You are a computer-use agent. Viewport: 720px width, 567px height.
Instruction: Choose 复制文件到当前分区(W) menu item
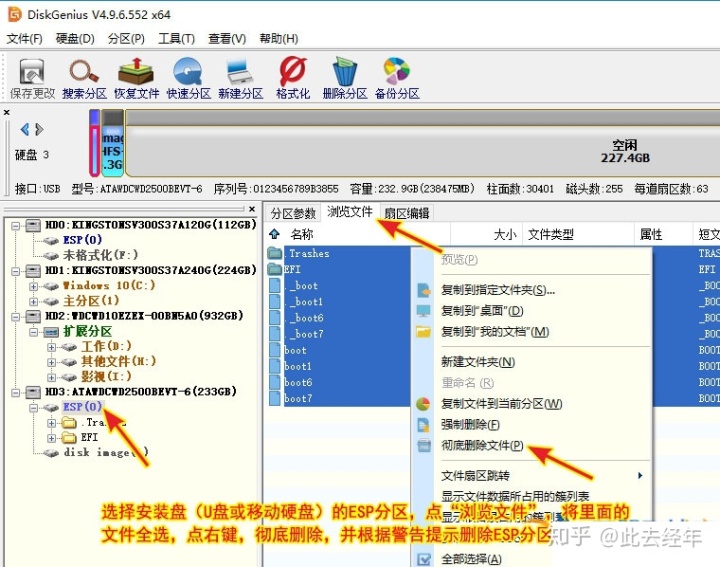[x=501, y=404]
